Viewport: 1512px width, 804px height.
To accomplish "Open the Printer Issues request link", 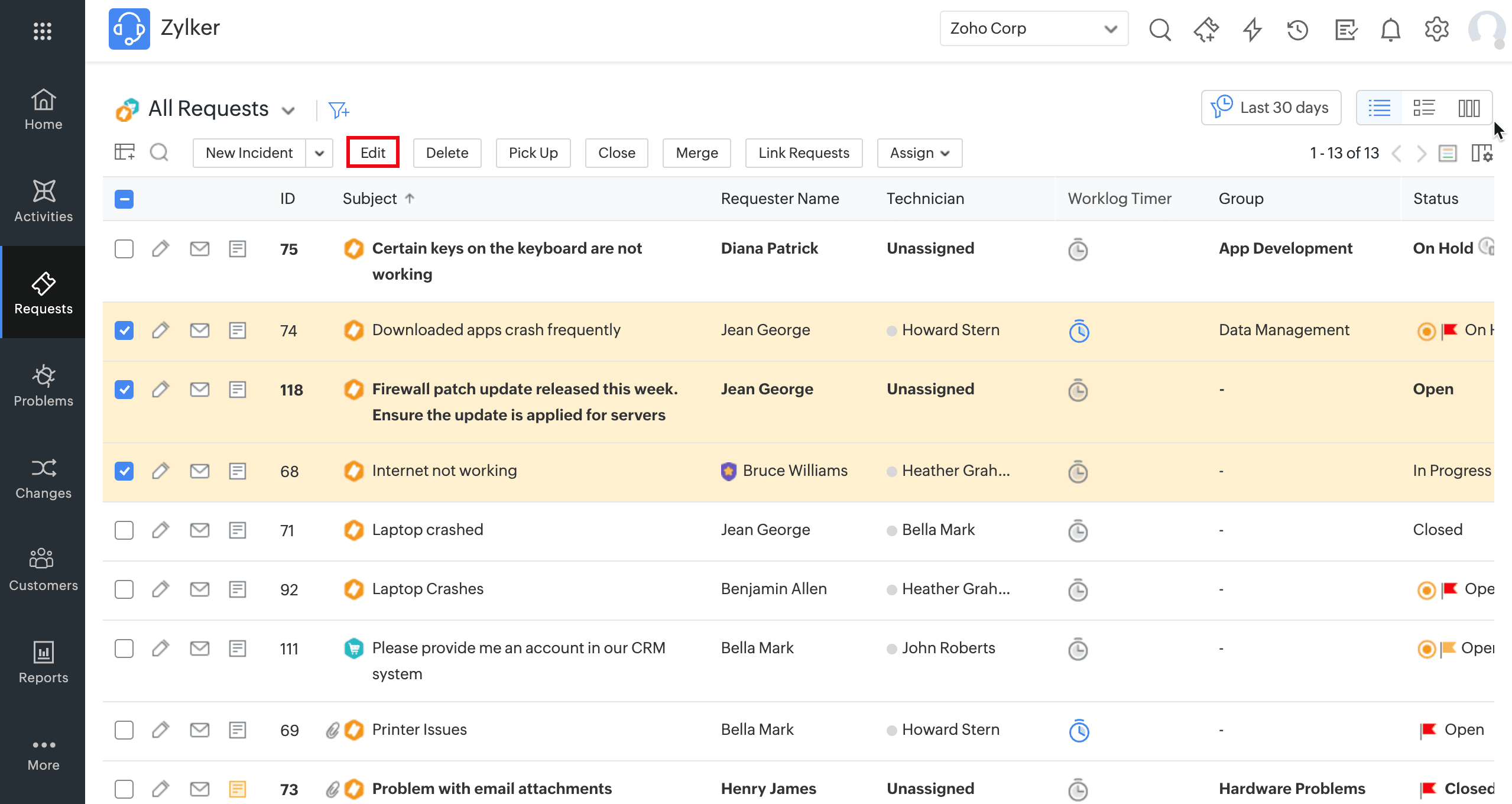I will tap(419, 730).
